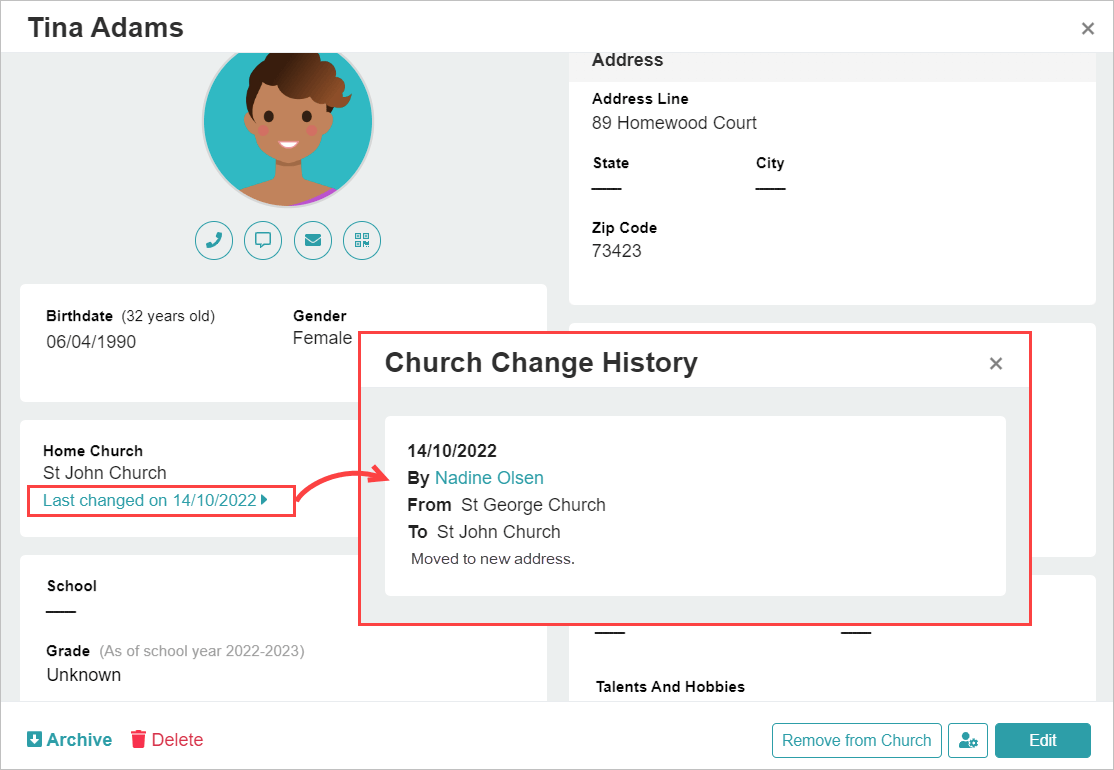1114x770 pixels.
Task: Click the School label
Action: pos(72,586)
